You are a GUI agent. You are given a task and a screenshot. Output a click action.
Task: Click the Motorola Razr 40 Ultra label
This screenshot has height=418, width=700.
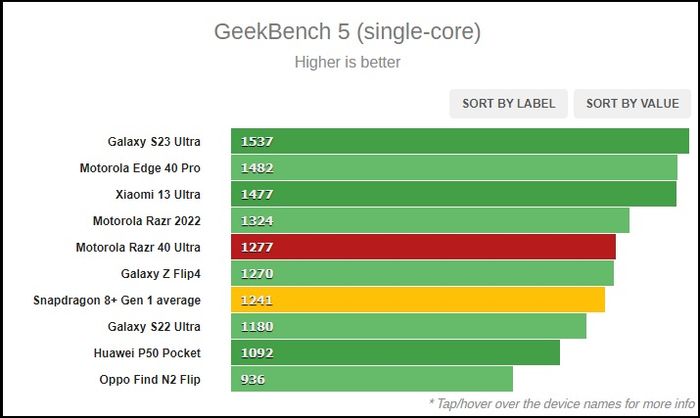(x=138, y=247)
